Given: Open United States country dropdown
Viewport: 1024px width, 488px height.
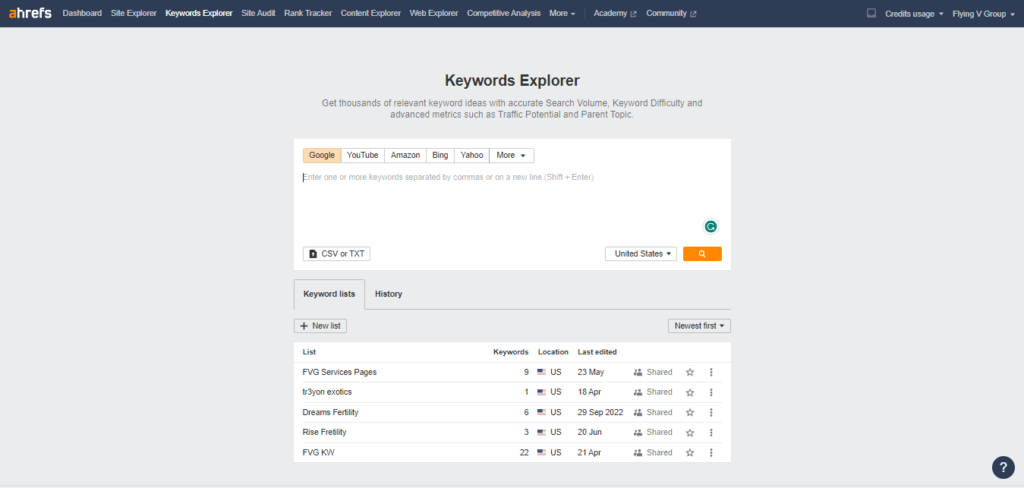Looking at the screenshot, I should point(641,253).
